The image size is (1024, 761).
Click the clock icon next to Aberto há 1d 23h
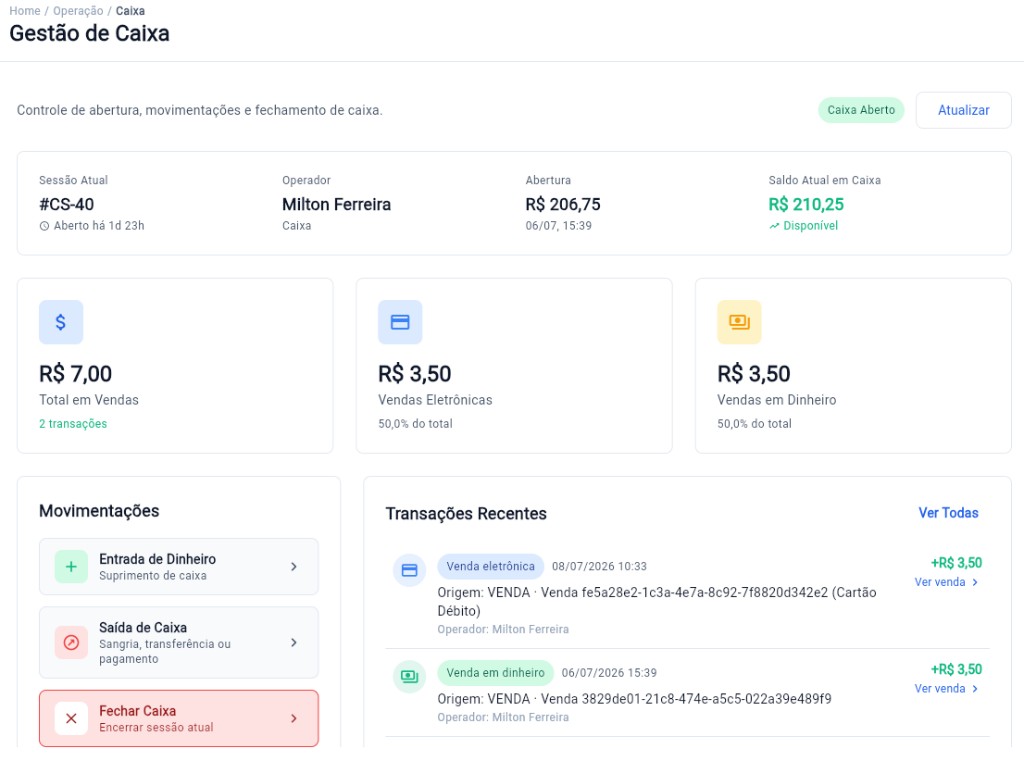point(44,226)
